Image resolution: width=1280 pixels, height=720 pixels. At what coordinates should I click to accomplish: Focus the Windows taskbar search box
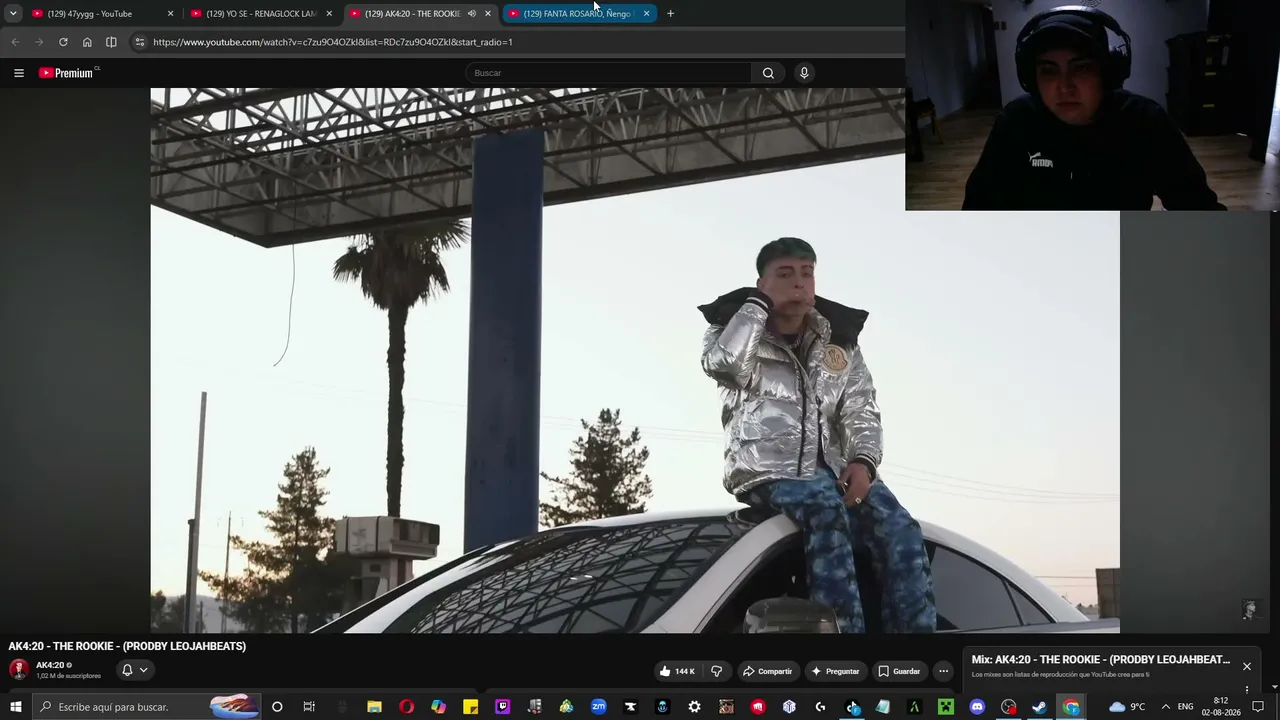click(147, 707)
